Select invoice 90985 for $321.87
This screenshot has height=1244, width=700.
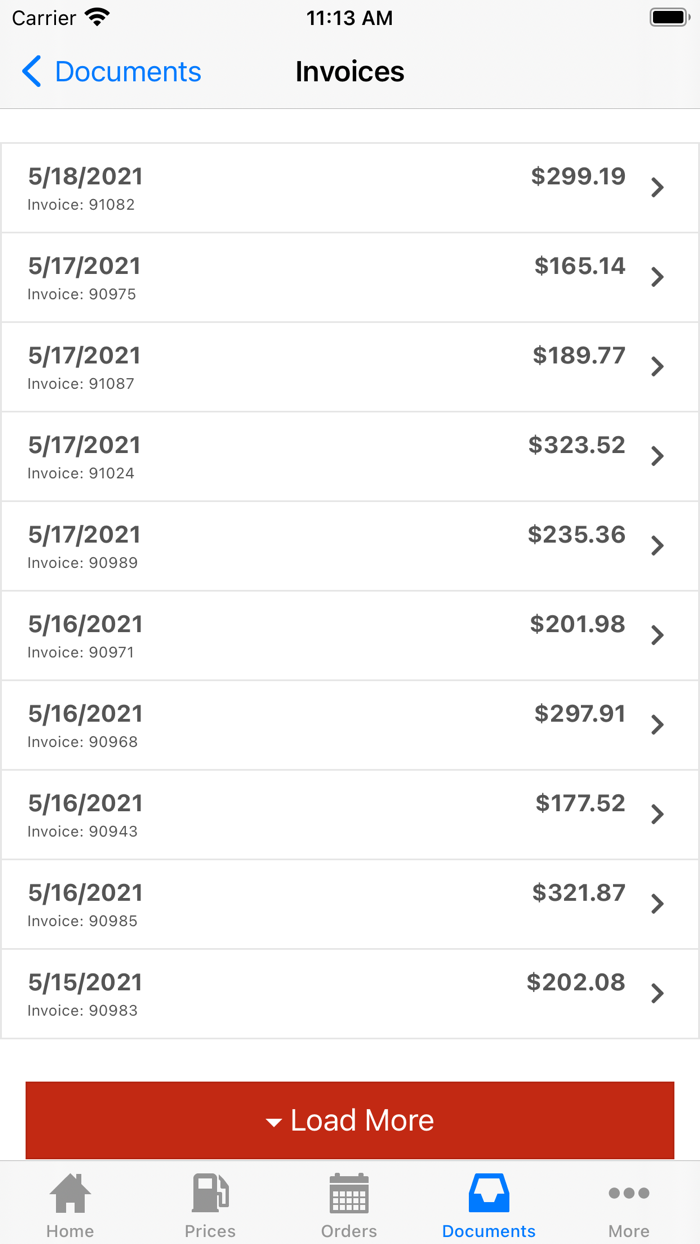click(x=350, y=904)
